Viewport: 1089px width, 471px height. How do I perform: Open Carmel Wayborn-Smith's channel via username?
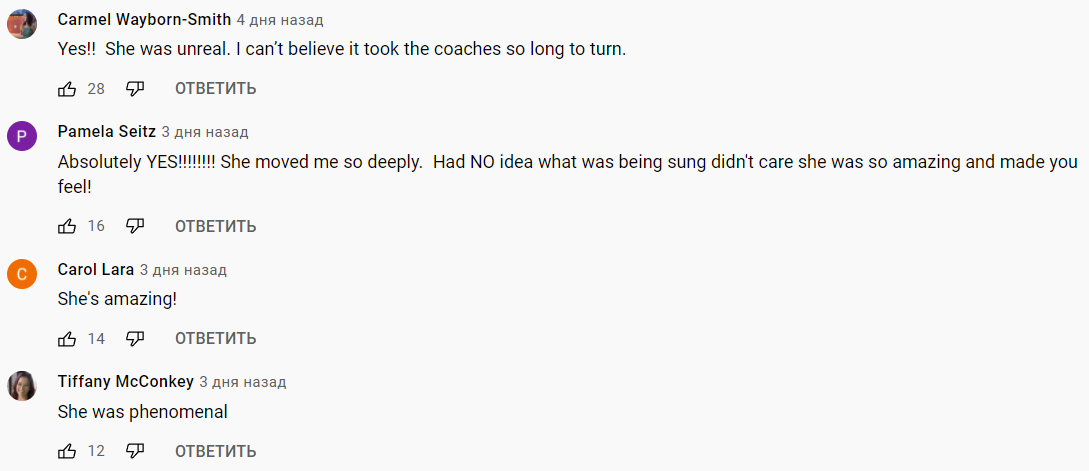click(x=144, y=20)
